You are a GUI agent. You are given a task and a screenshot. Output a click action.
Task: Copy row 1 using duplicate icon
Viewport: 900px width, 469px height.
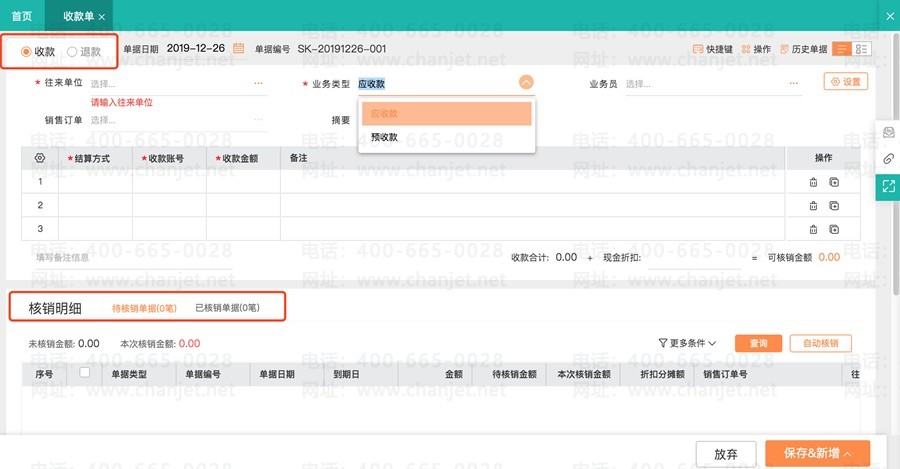[834, 182]
